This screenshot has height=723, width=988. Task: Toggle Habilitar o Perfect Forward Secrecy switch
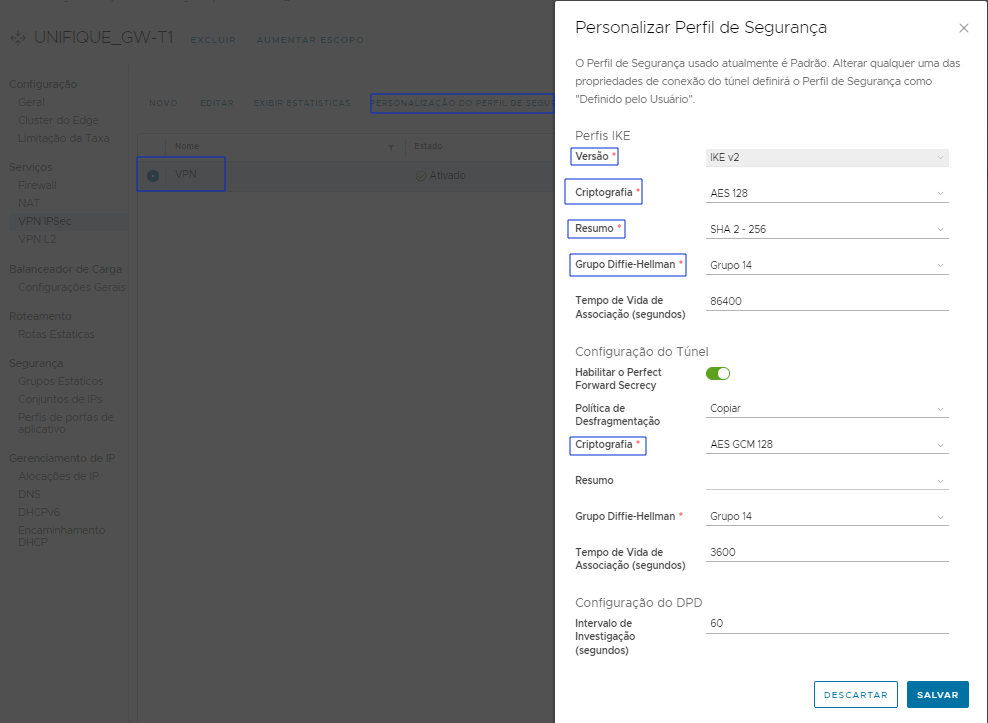(x=718, y=373)
